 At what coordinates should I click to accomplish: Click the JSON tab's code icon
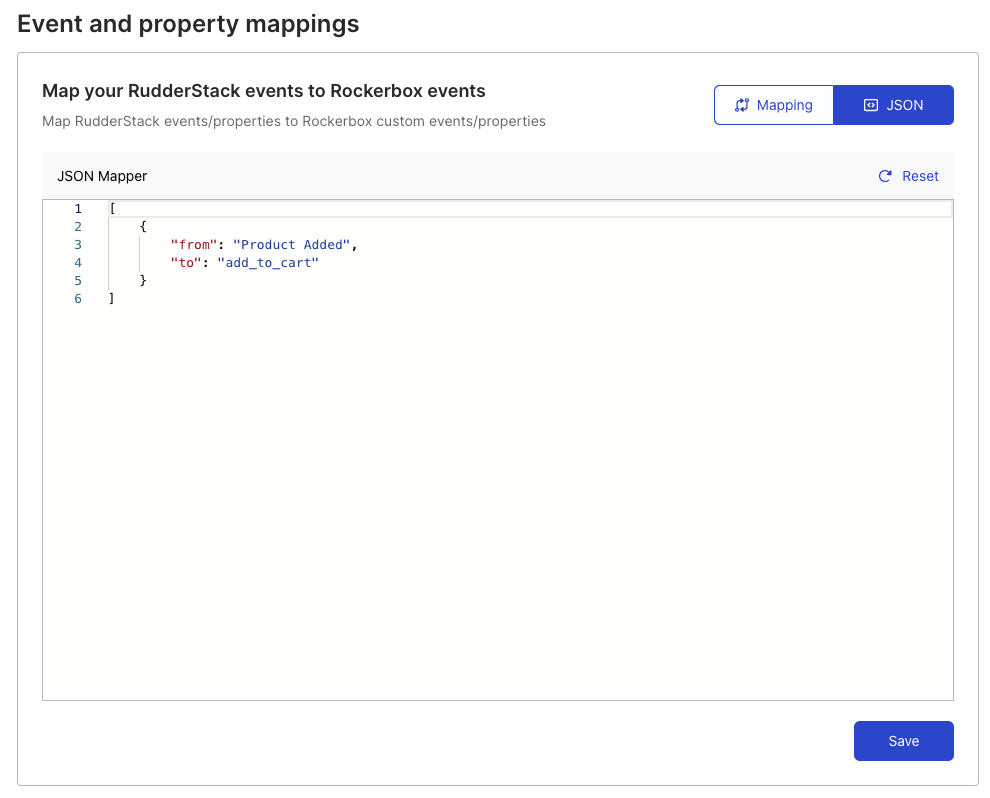point(871,105)
